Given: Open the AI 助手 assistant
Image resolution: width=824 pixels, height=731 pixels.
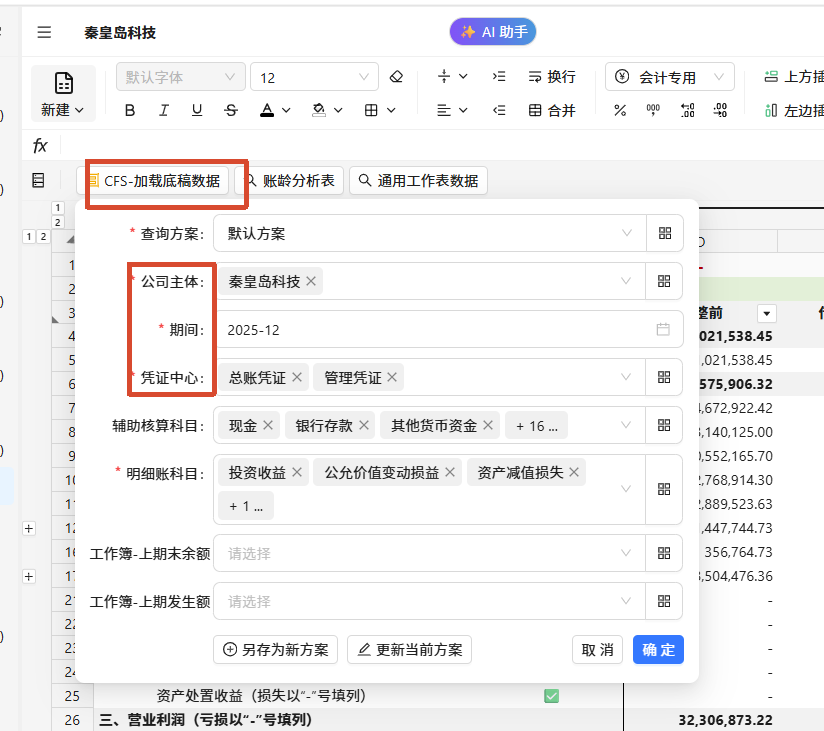Looking at the screenshot, I should pyautogui.click(x=493, y=32).
